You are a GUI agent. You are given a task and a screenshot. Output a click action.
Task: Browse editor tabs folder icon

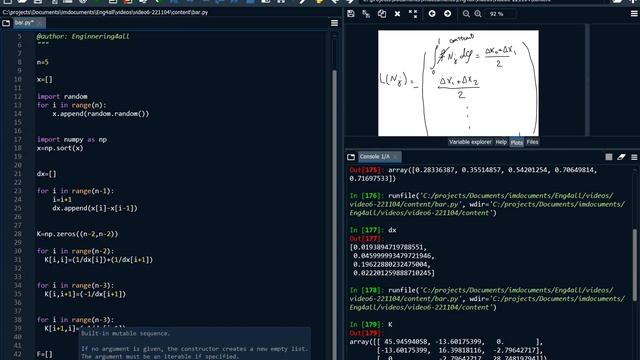(6, 23)
